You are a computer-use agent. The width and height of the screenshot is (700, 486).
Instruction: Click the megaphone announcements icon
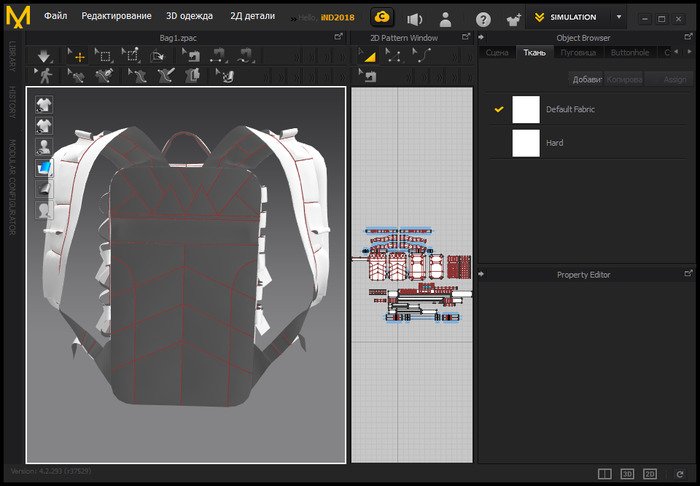coord(414,18)
